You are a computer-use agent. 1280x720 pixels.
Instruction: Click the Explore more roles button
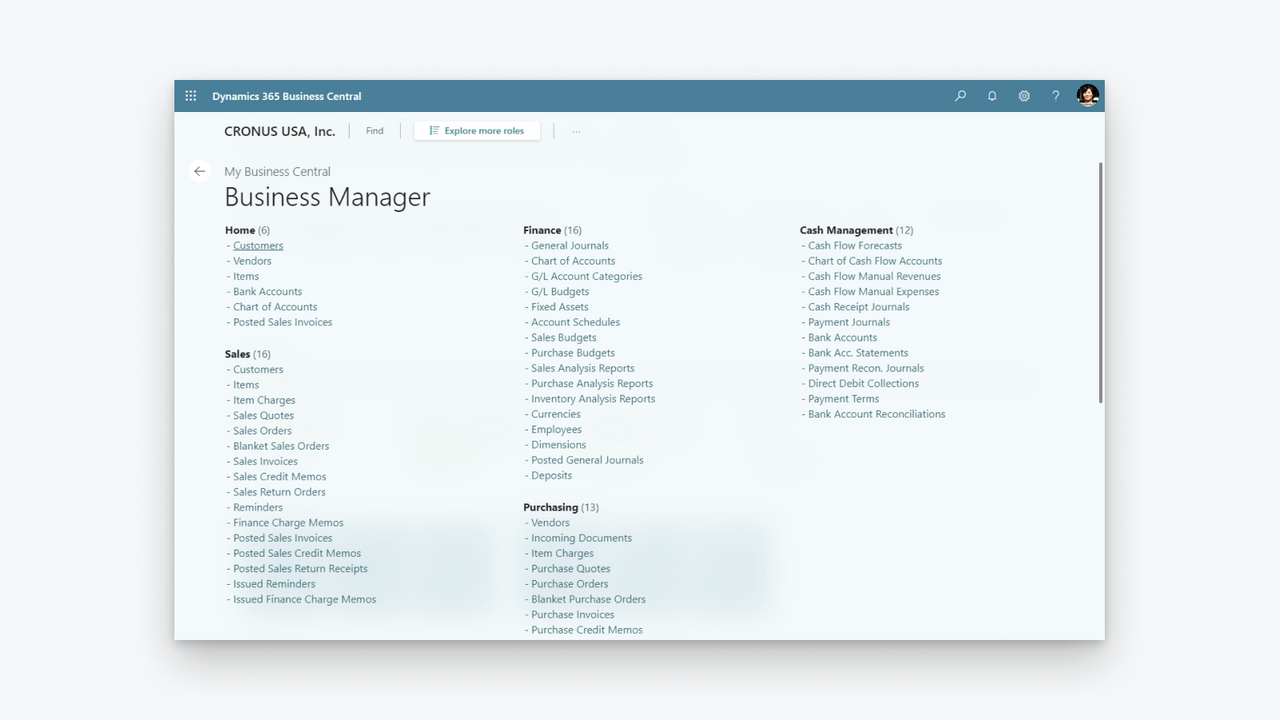tap(477, 131)
